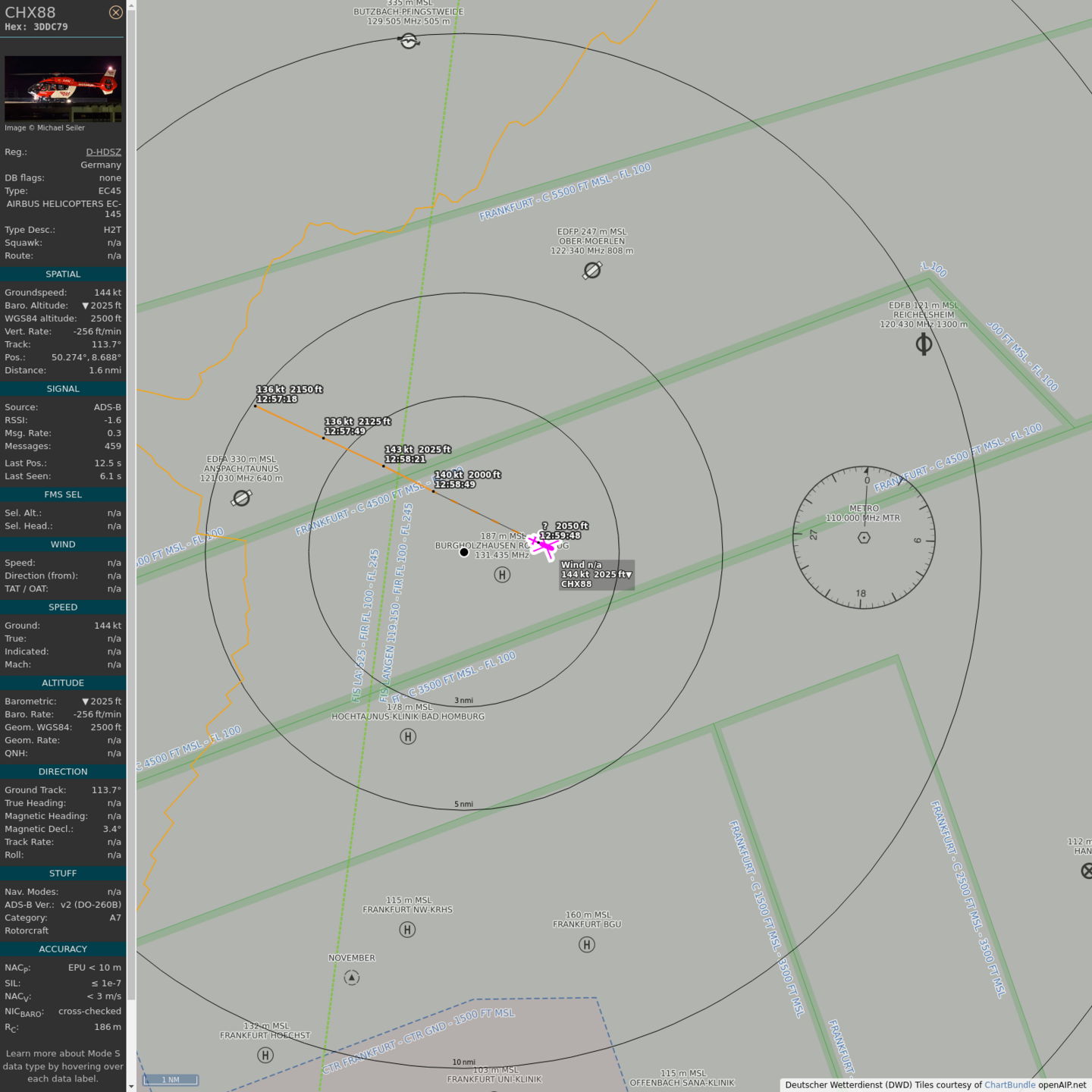The height and width of the screenshot is (1092, 1092).
Task: Click the helicopter photo thumbnail
Action: coord(63,89)
